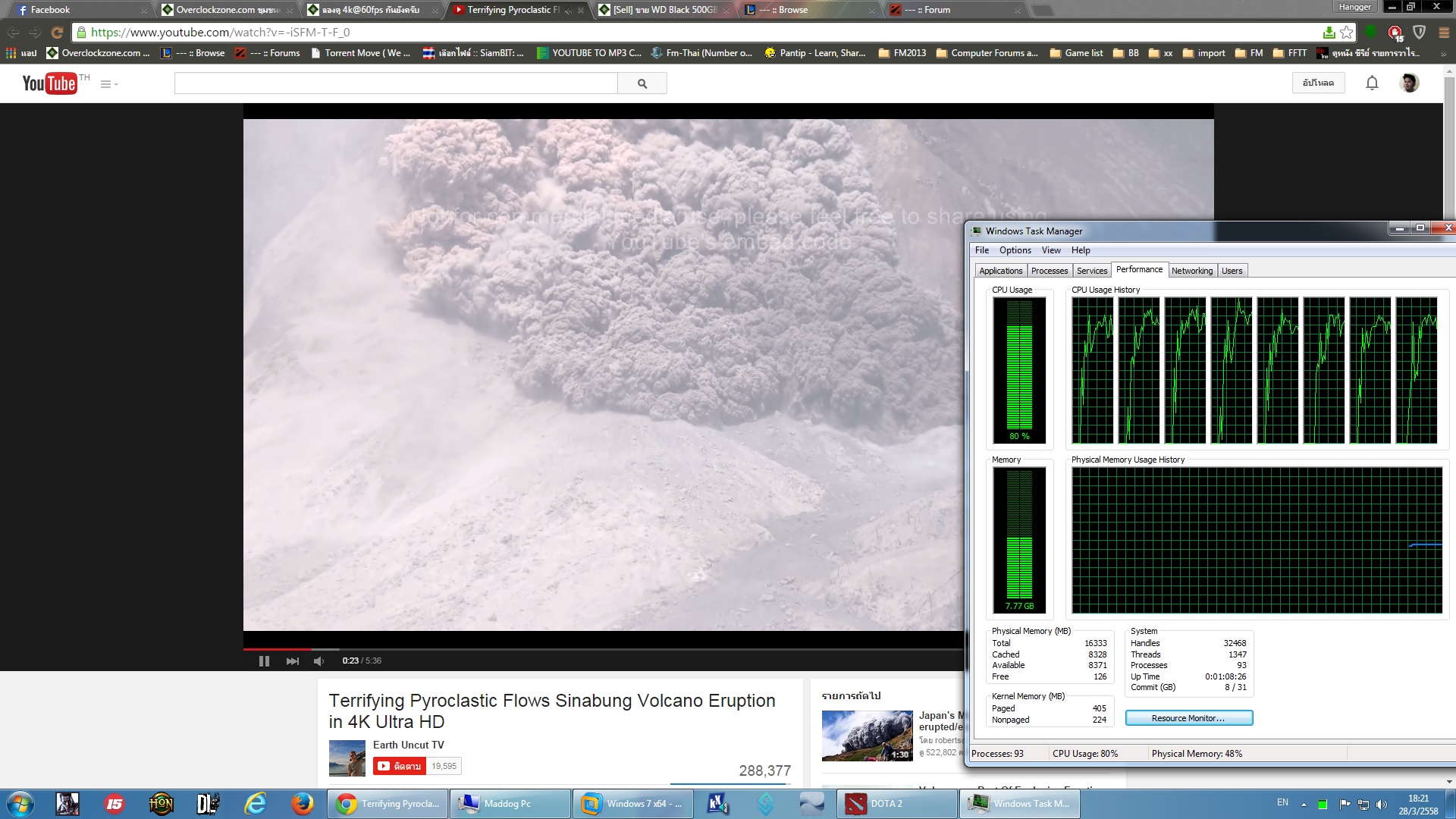Open the Networking tab
Screen dimensions: 1456x819
click(1191, 271)
